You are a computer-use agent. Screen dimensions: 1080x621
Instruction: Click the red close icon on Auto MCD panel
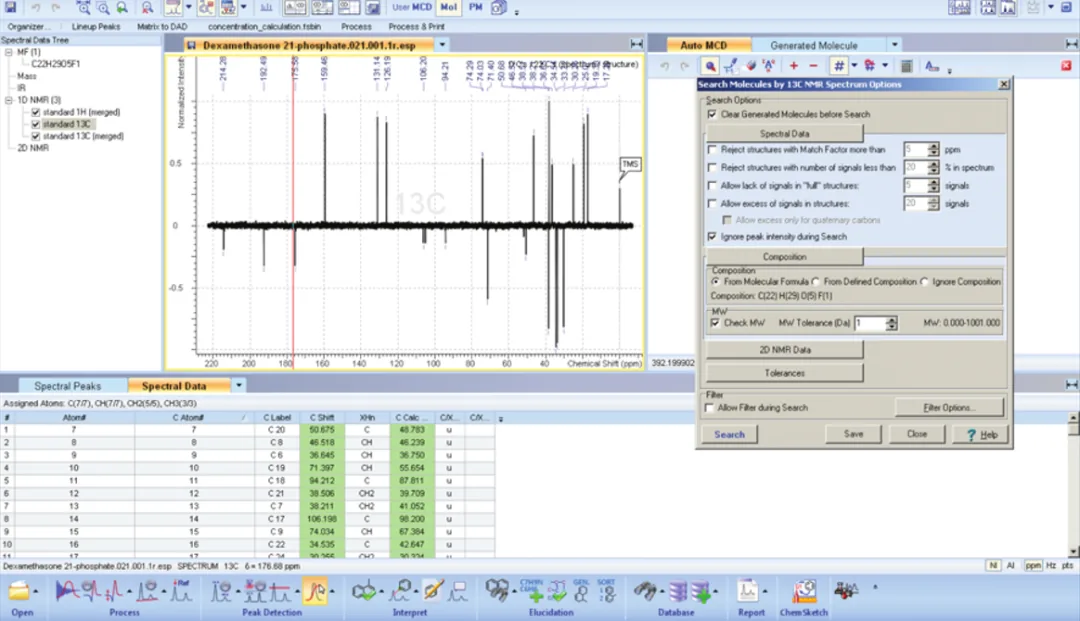[x=1066, y=66]
